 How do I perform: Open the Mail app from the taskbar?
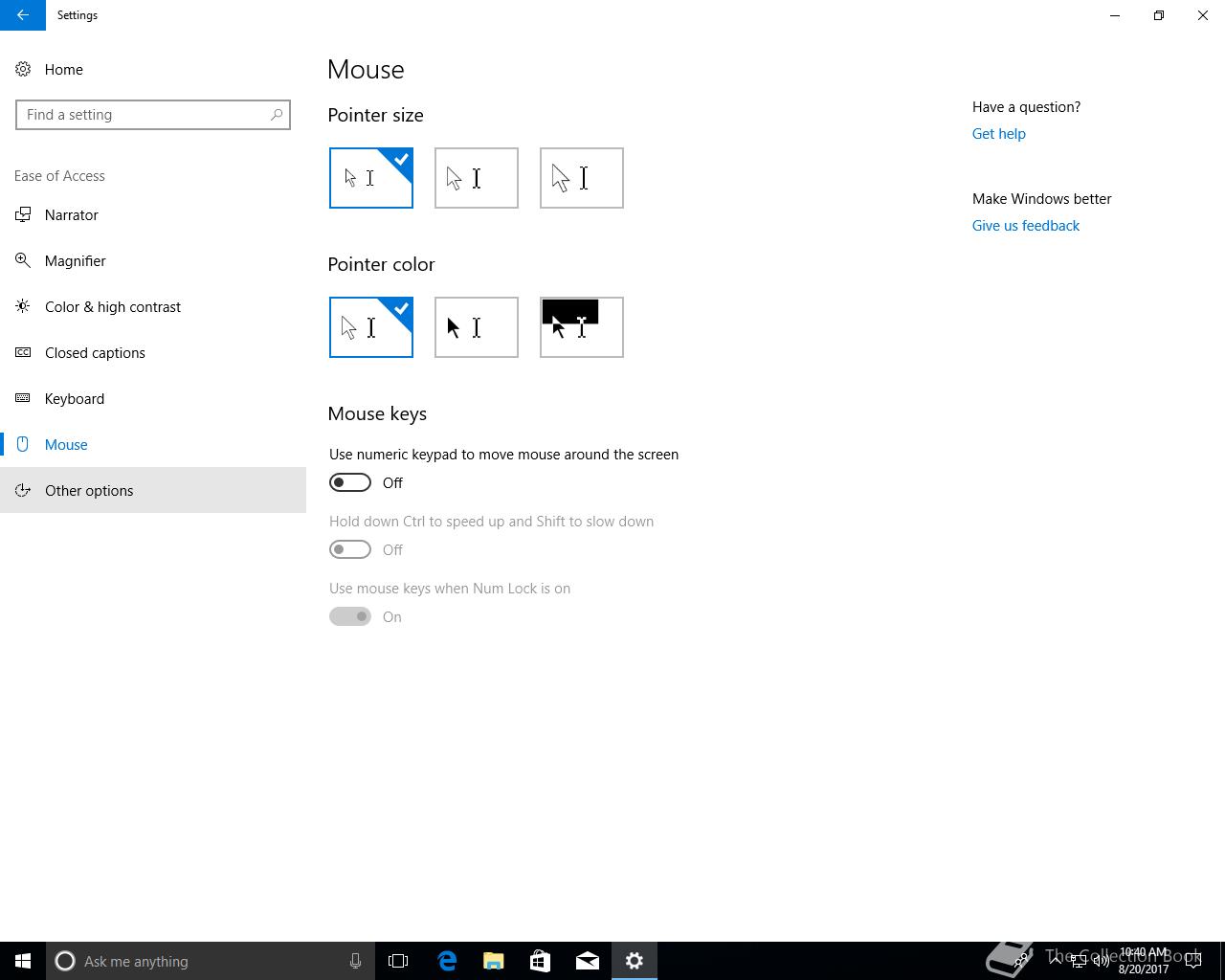588,961
